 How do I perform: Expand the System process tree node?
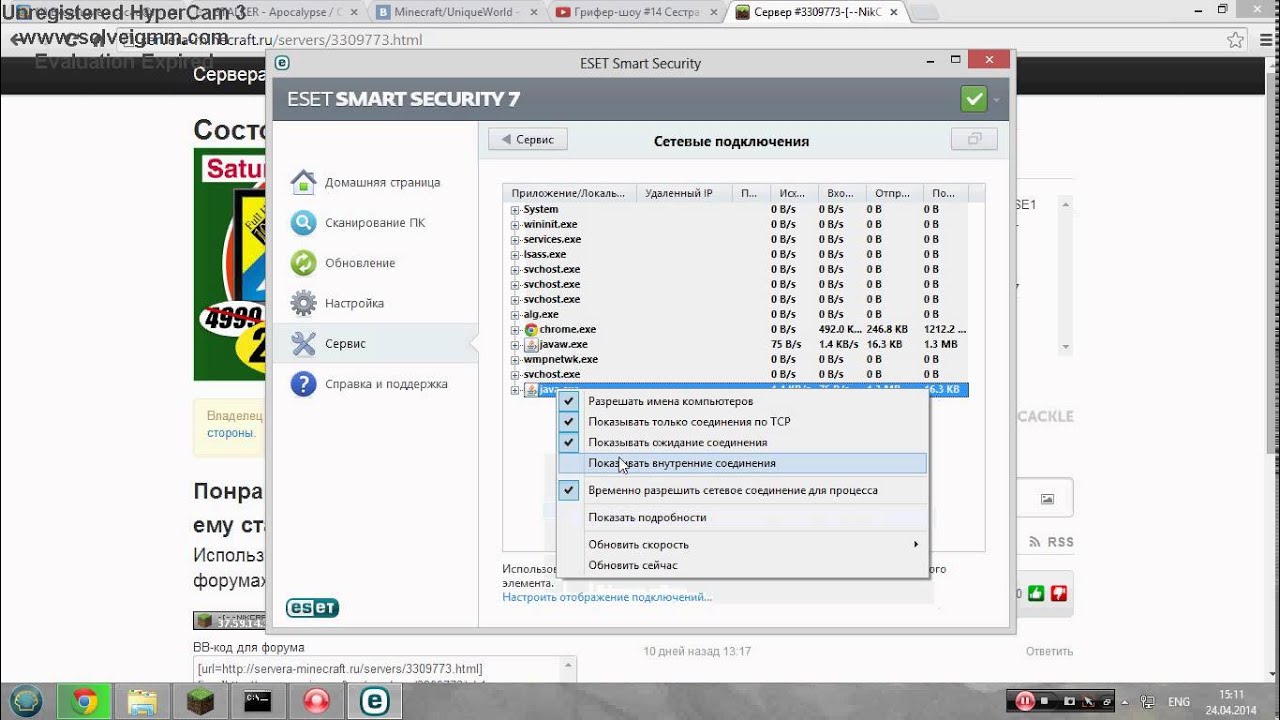(516, 210)
